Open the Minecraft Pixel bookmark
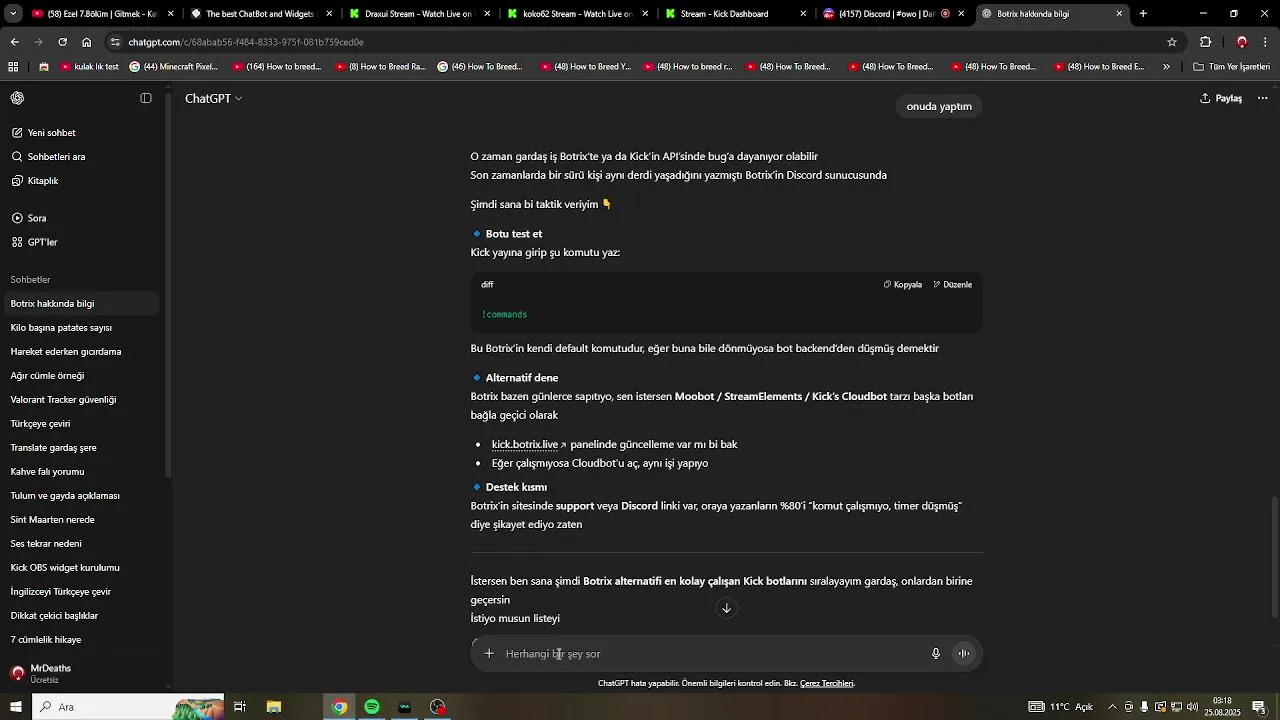1280x720 pixels. [174, 67]
